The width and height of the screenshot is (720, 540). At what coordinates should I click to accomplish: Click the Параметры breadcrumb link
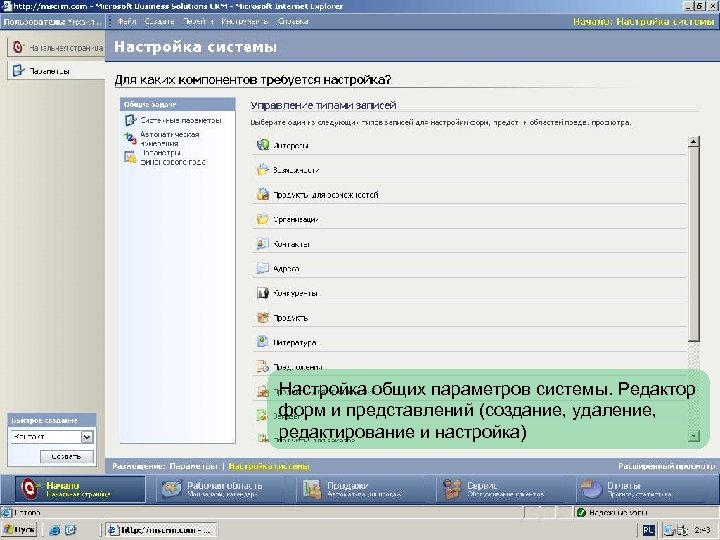[193, 466]
